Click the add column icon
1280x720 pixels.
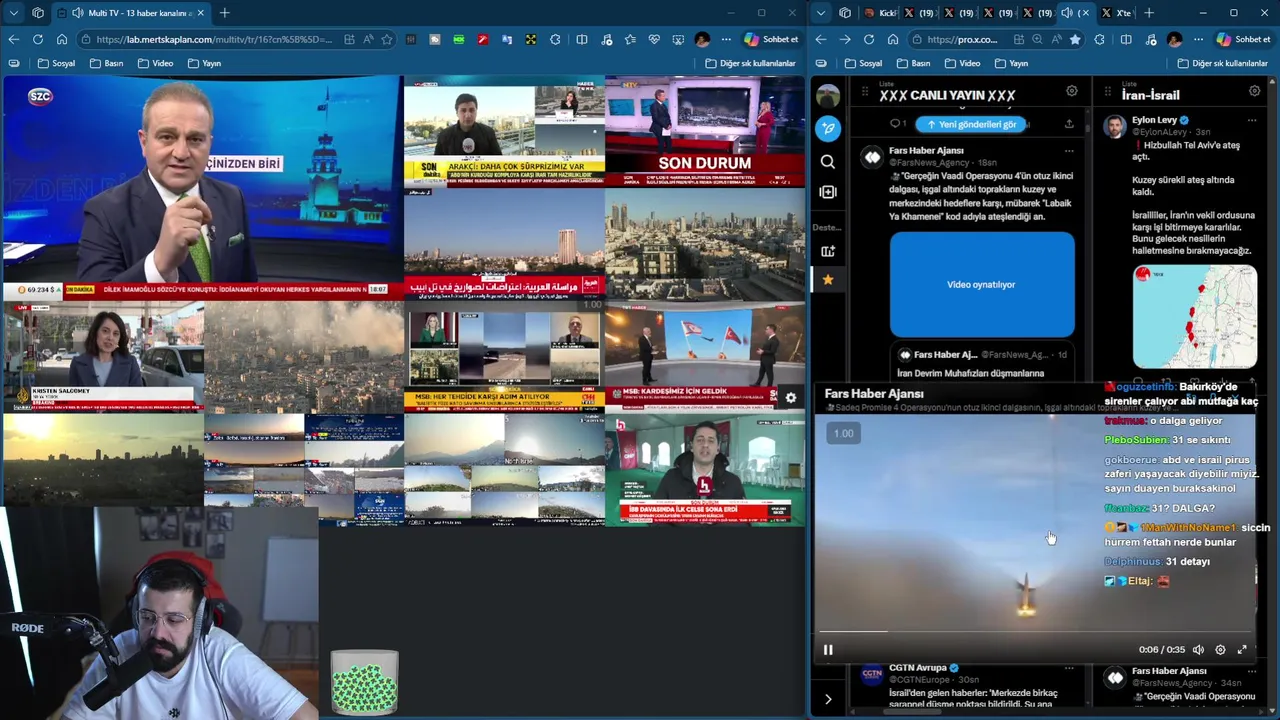pyautogui.click(x=828, y=192)
